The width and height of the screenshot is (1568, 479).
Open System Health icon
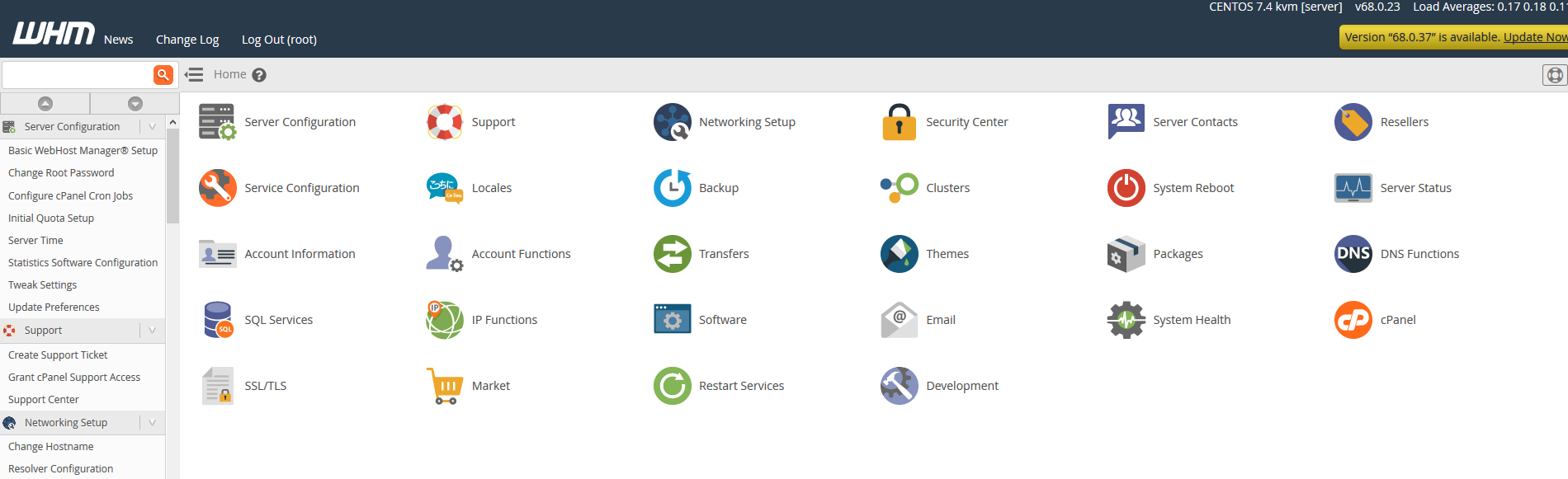1126,320
